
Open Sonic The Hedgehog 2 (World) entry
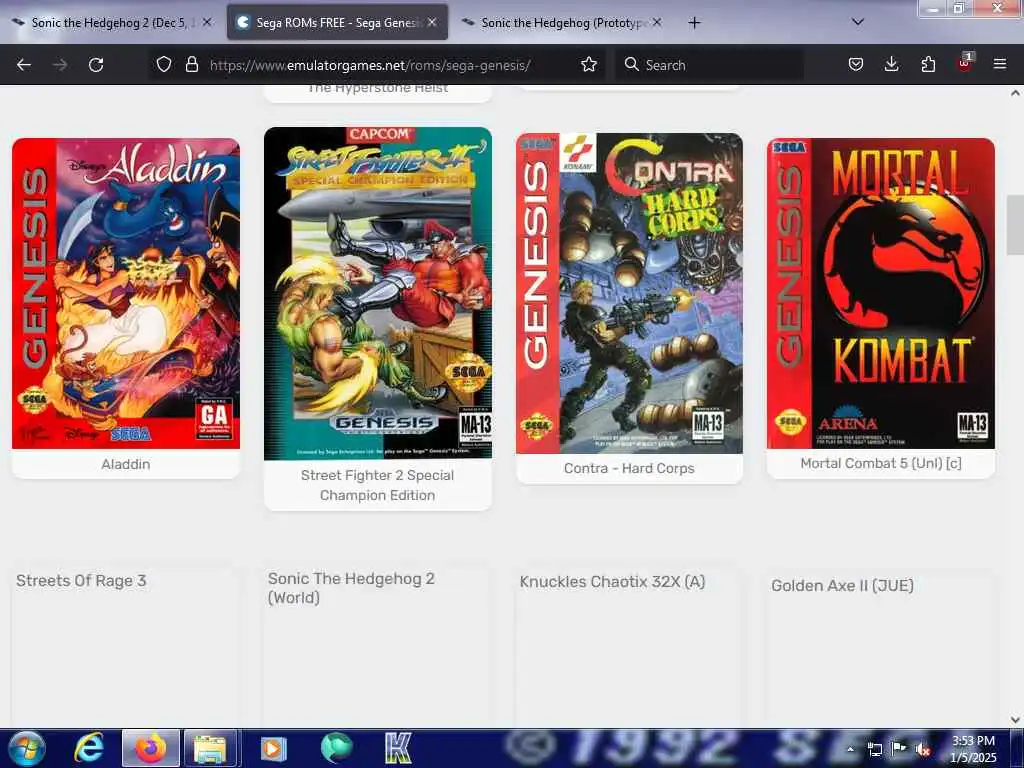pyautogui.click(x=351, y=588)
